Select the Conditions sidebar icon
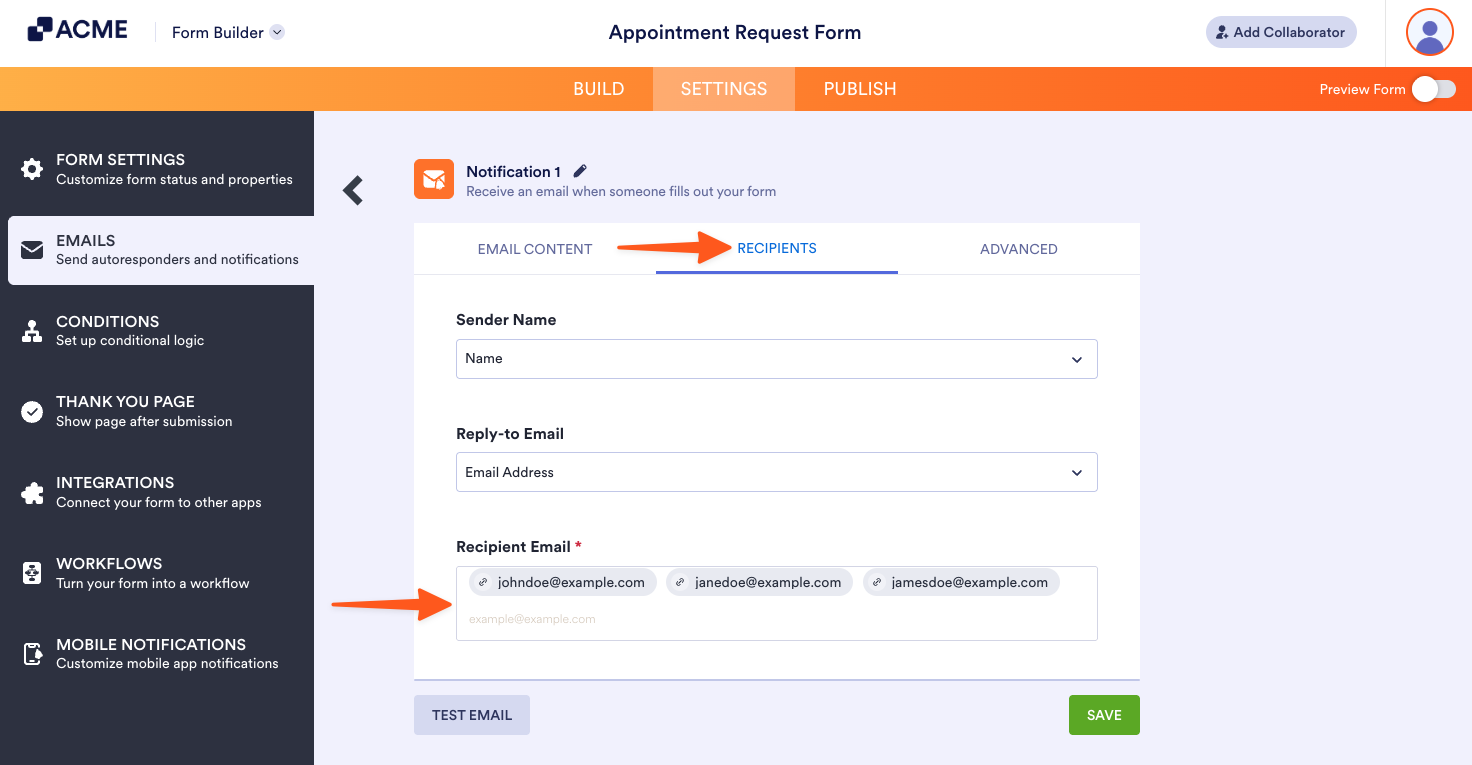 coord(33,331)
